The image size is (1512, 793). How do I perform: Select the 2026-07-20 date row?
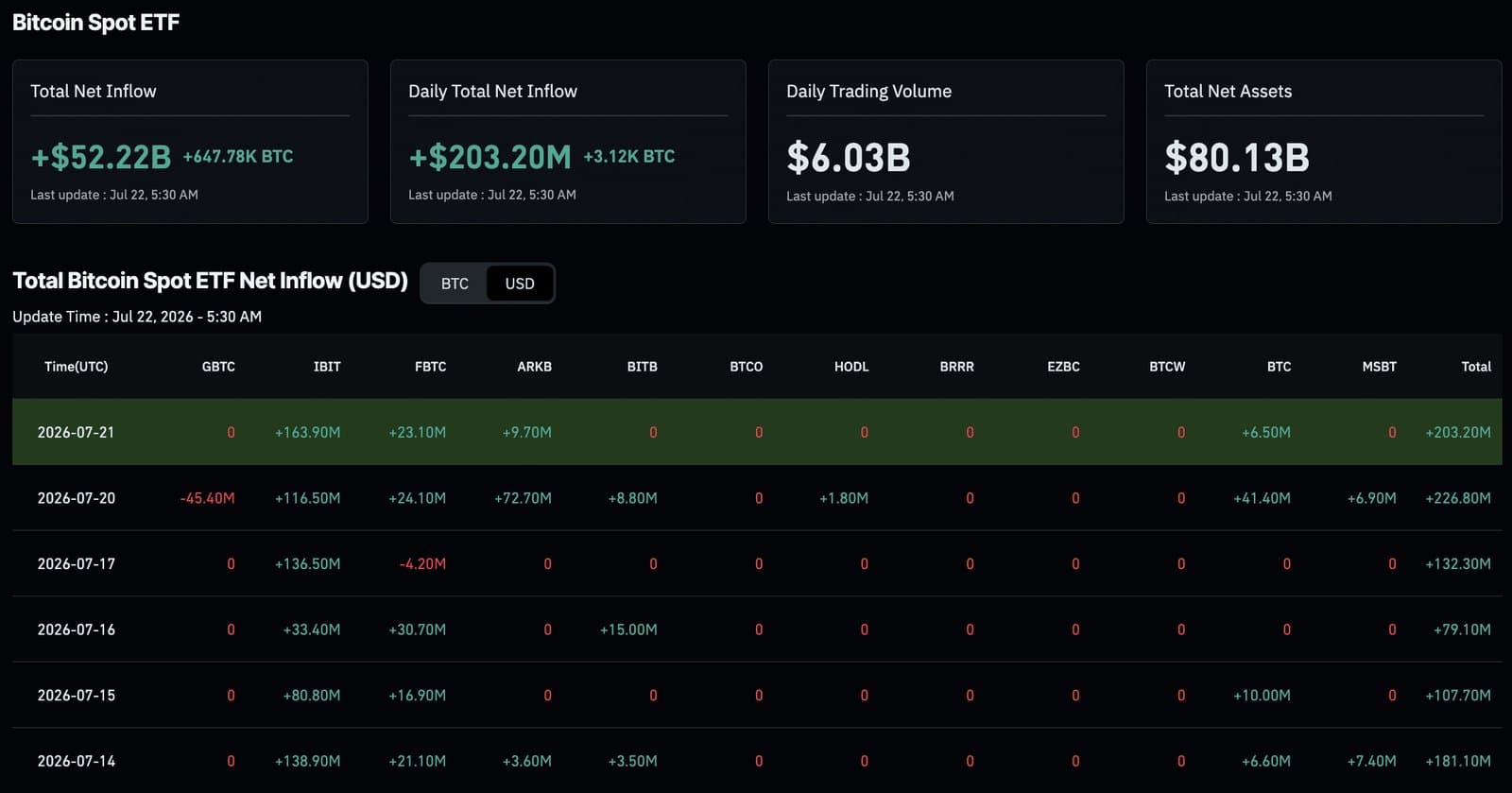(x=757, y=498)
